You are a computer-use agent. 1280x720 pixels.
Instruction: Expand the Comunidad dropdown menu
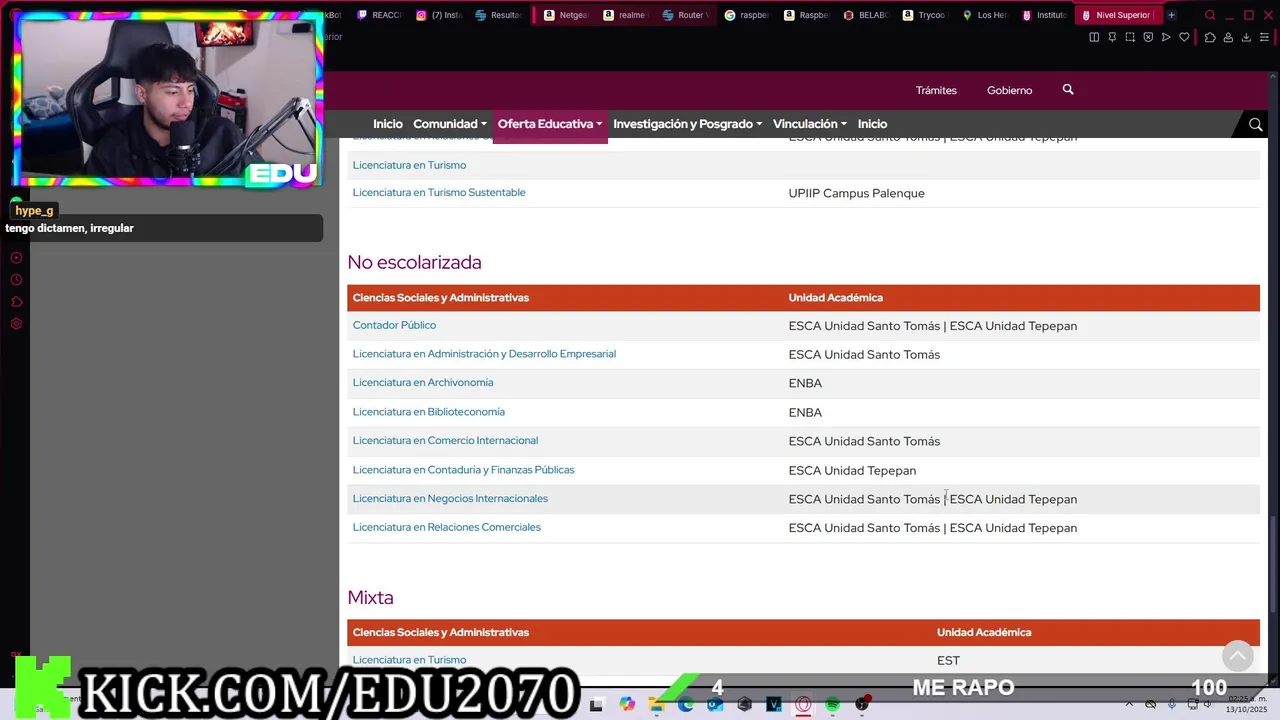[x=450, y=124]
